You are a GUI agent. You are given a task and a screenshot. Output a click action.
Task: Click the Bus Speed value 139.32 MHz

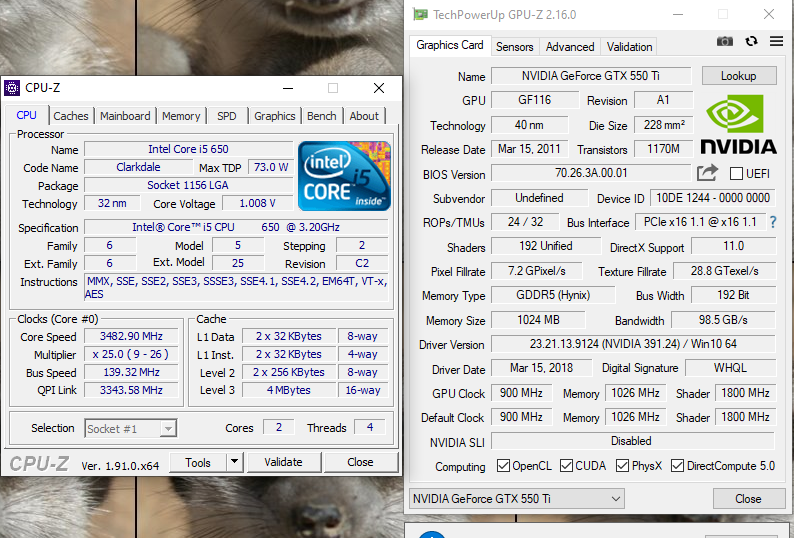[131, 372]
